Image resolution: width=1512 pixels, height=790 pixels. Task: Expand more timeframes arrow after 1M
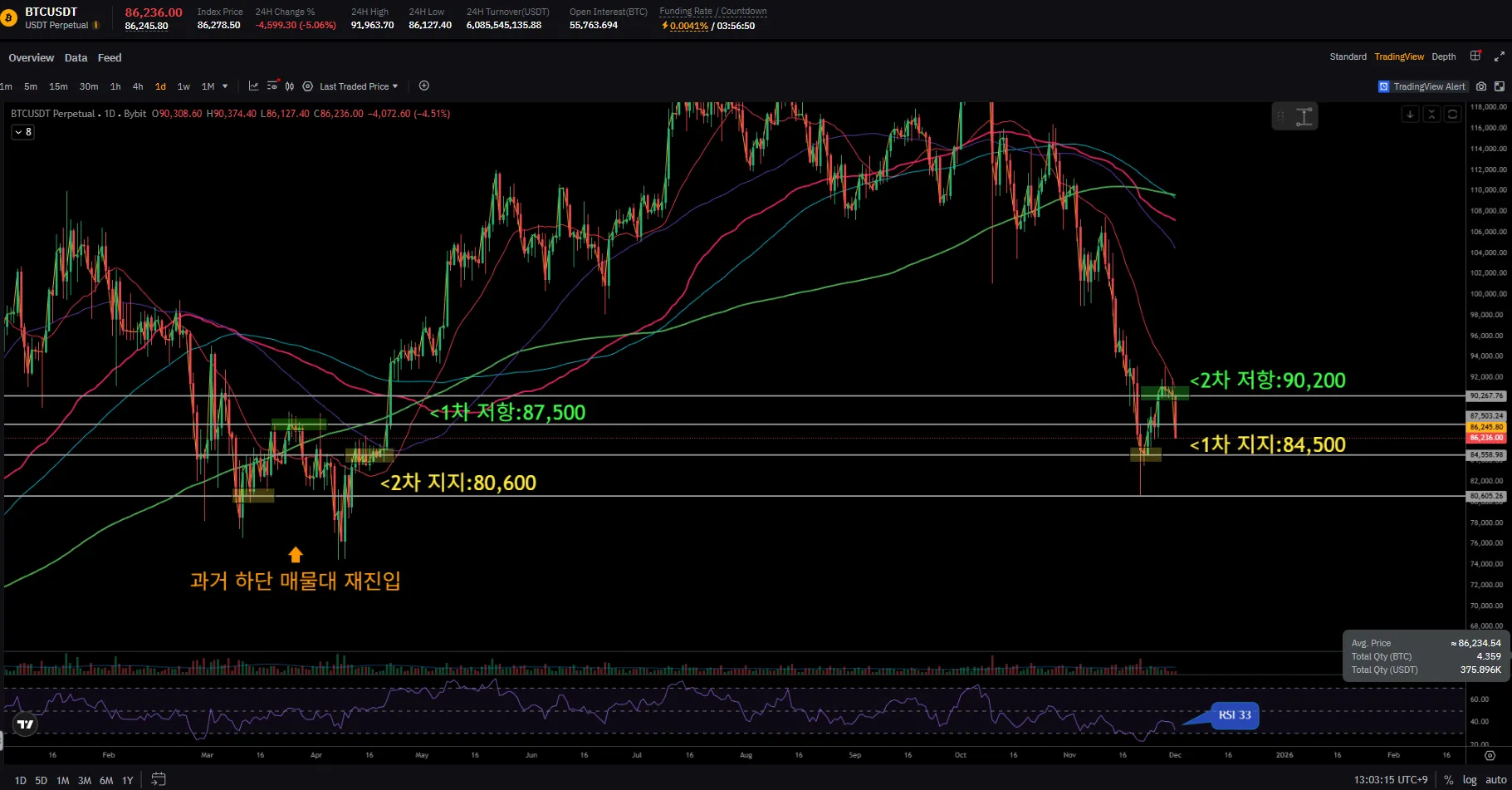225,86
